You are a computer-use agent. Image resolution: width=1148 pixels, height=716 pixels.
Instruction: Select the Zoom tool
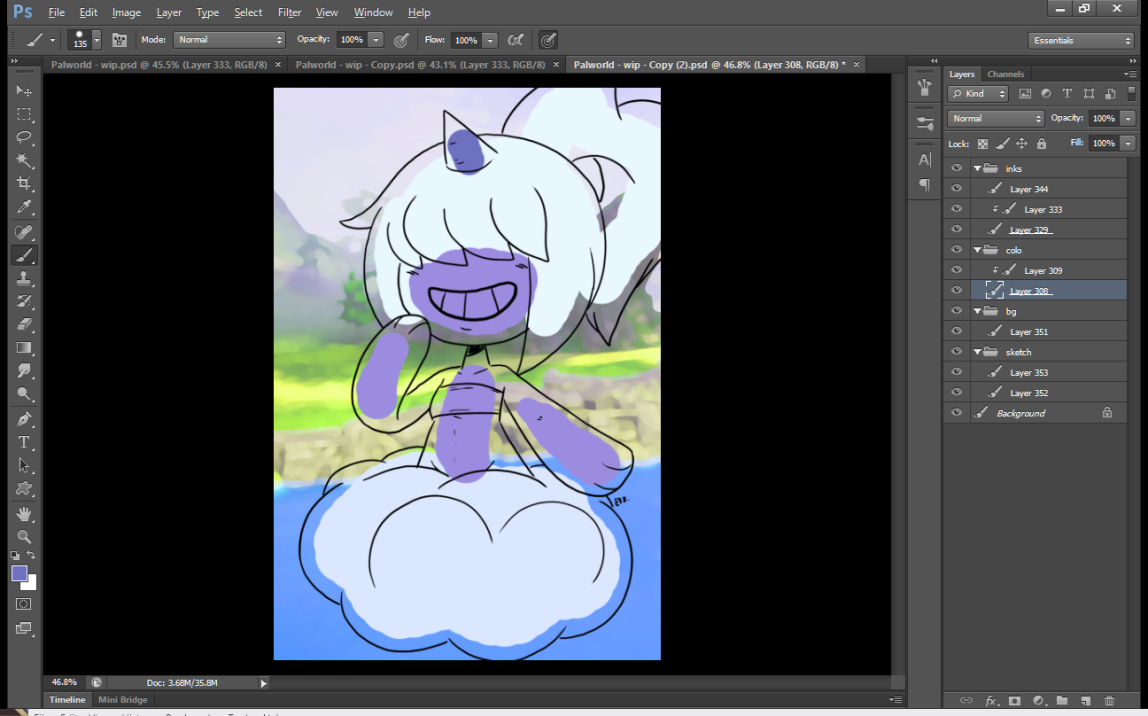click(x=24, y=537)
